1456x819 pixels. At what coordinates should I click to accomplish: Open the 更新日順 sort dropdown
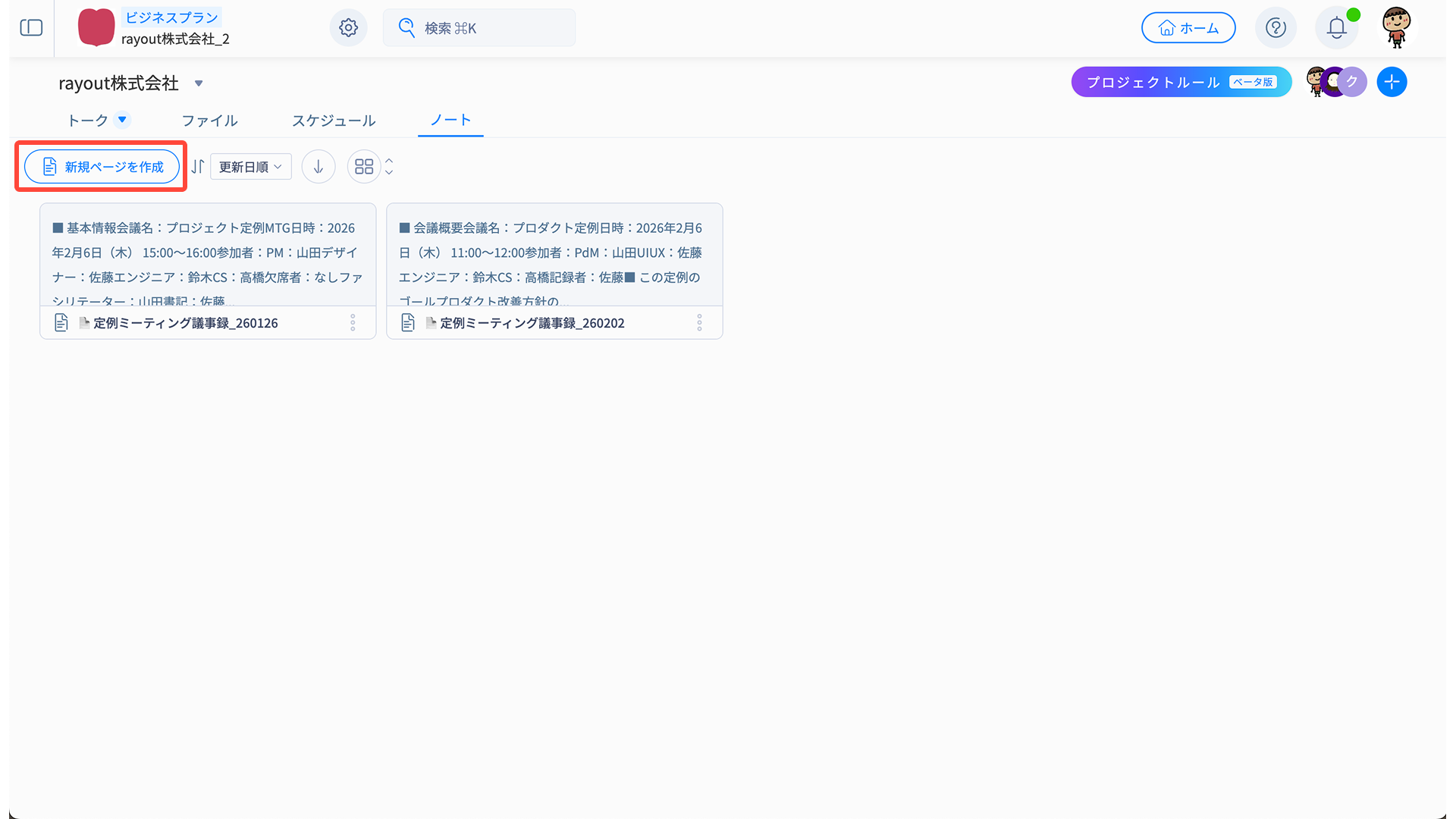251,167
